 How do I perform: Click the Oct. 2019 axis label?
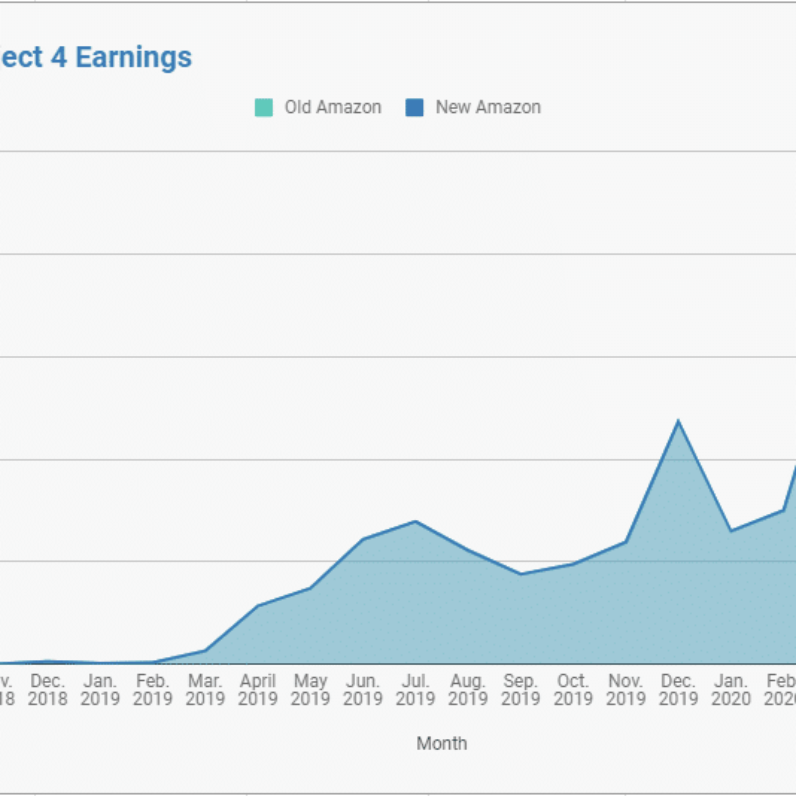coord(573,690)
